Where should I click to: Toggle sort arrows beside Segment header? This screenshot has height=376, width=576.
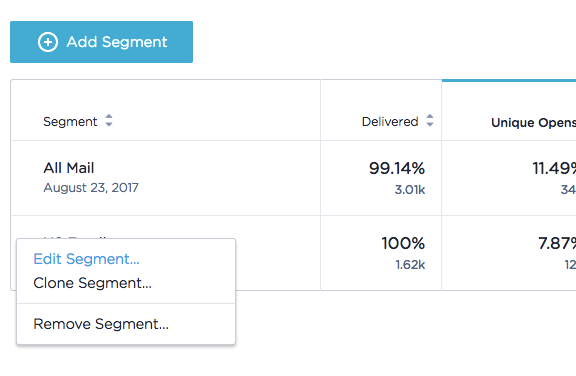109,120
